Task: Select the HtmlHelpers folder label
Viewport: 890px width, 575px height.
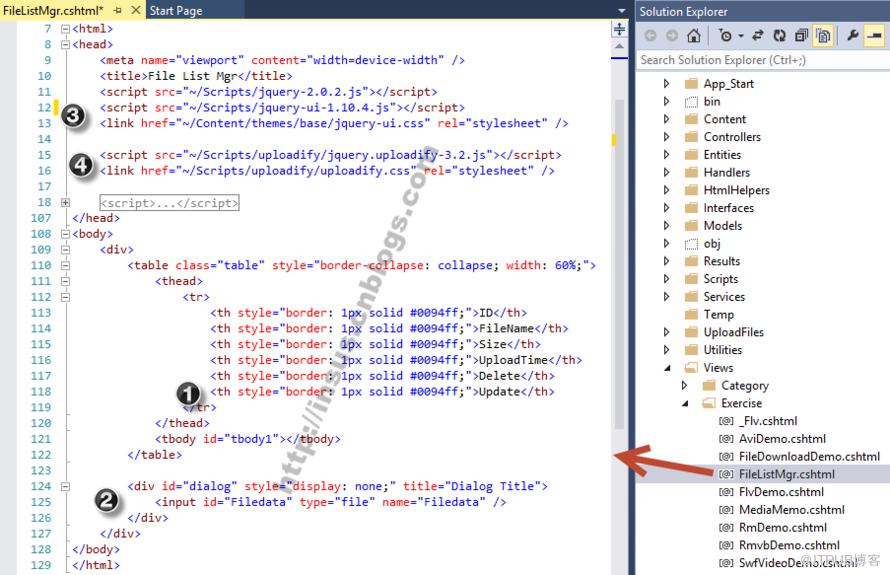Action: (736, 190)
